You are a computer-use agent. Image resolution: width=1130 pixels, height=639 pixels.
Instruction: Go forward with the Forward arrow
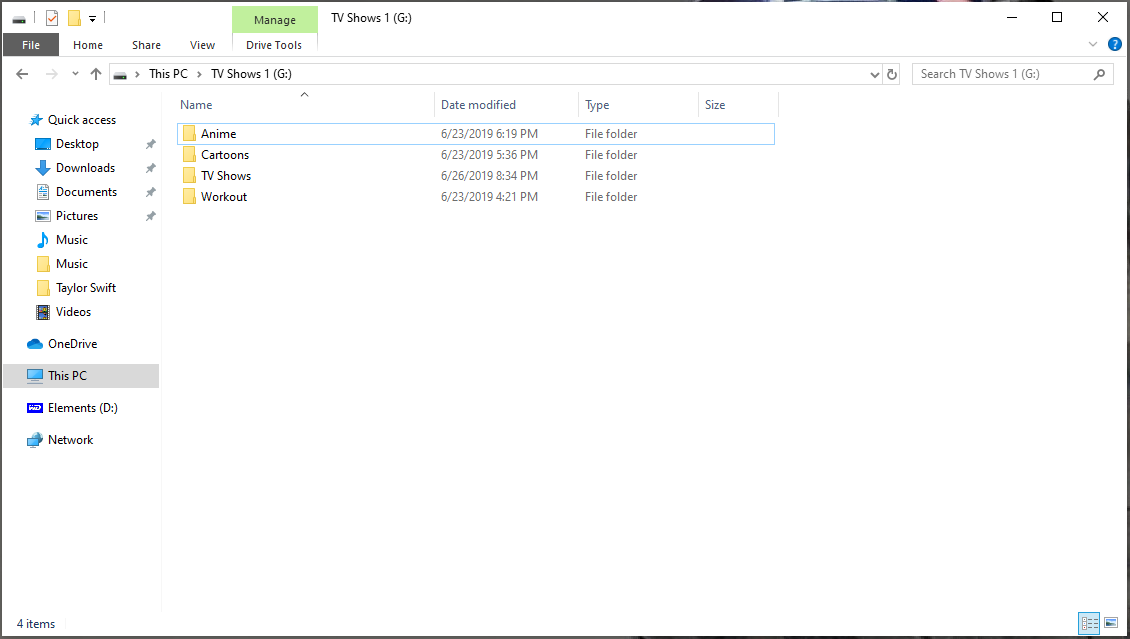point(51,73)
